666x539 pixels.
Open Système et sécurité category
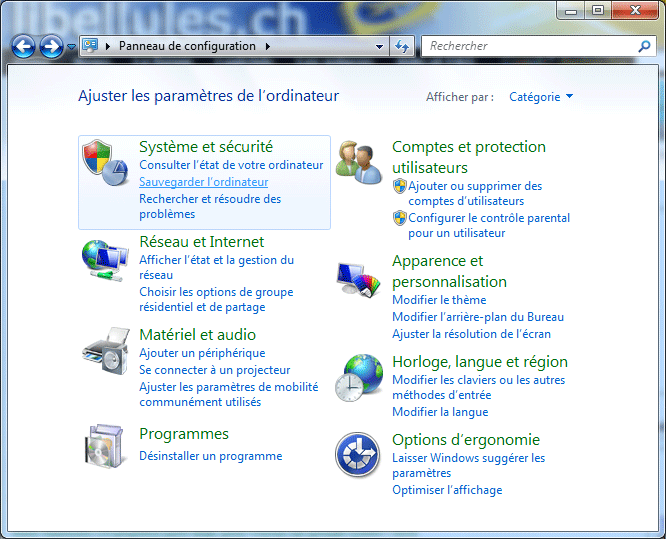click(x=206, y=147)
